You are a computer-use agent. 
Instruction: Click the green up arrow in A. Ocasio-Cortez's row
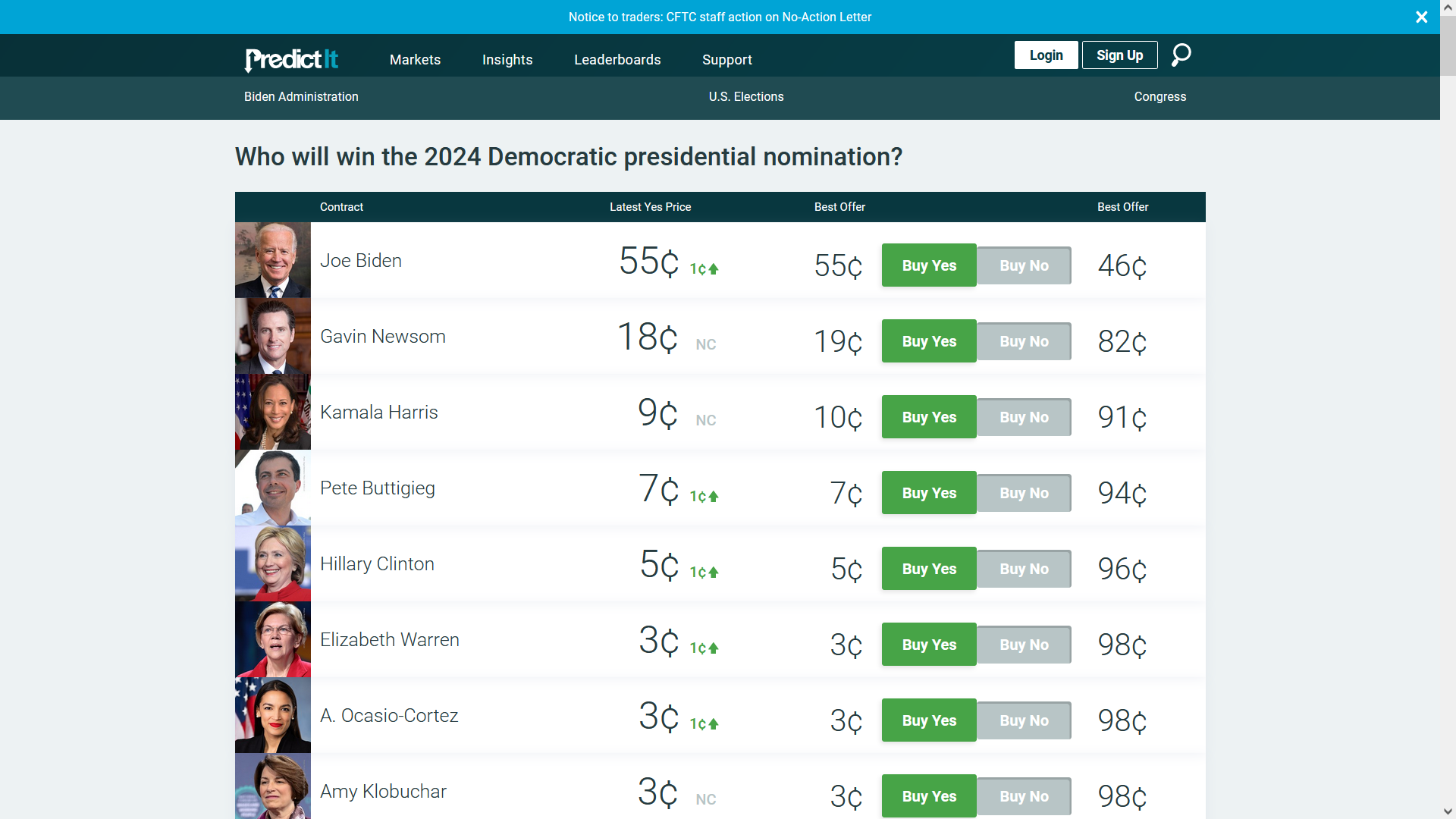714,724
